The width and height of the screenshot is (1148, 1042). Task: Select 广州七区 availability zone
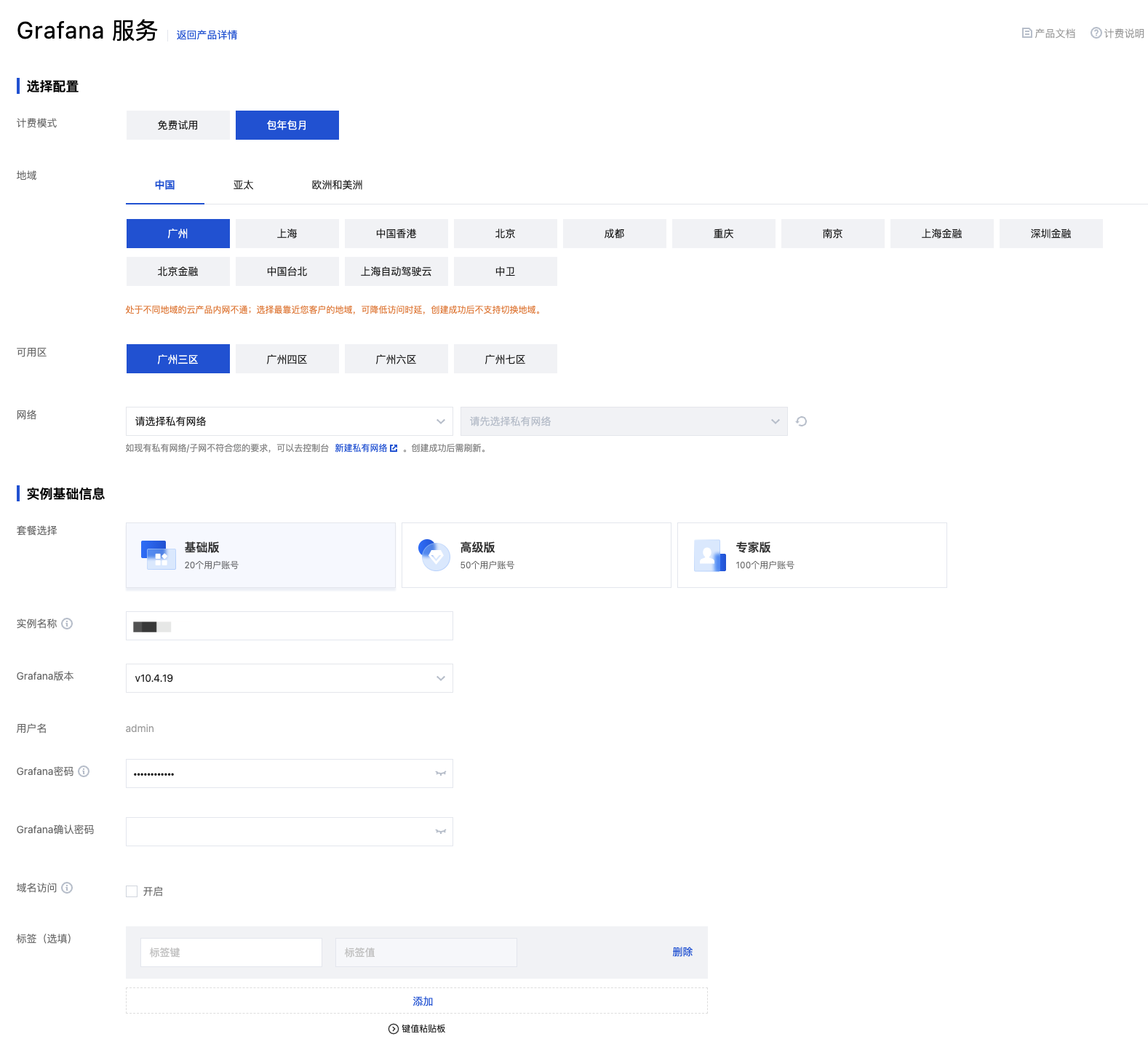coord(506,359)
